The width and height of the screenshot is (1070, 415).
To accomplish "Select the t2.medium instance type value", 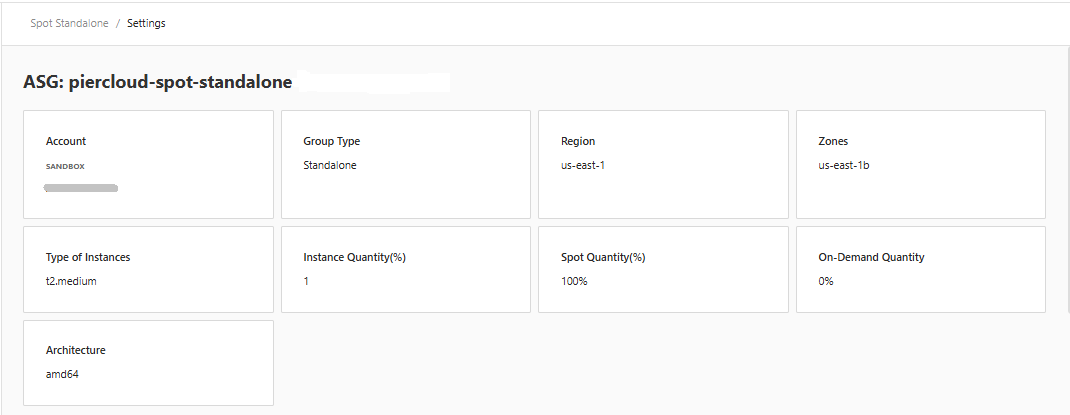I will tap(71, 281).
